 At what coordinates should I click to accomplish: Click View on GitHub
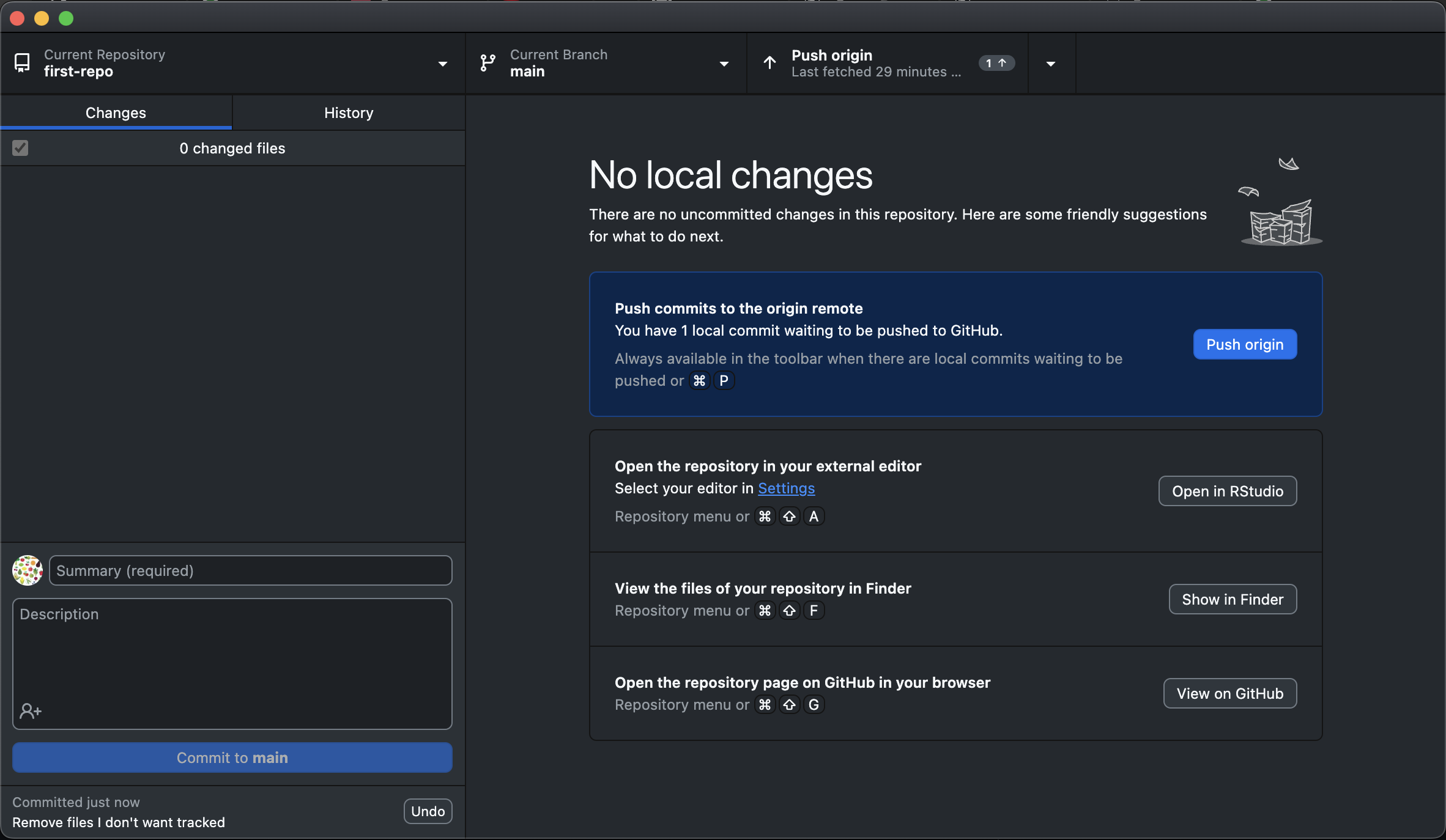click(1229, 693)
